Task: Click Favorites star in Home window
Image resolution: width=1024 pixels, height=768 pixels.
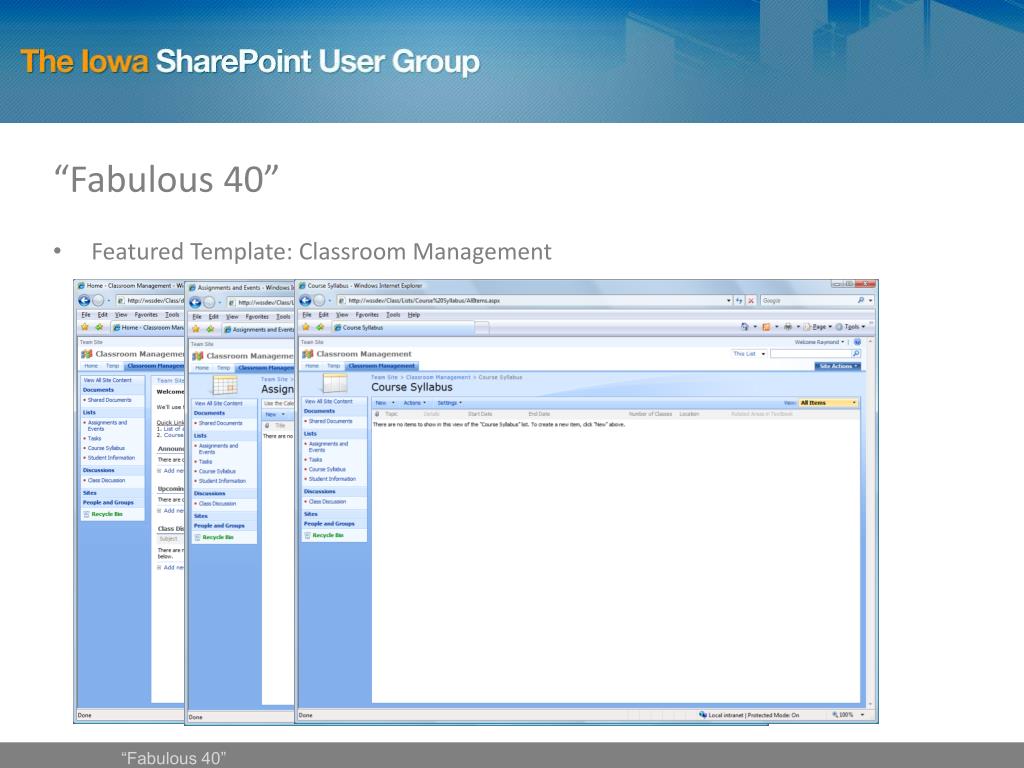Action: pyautogui.click(x=84, y=327)
